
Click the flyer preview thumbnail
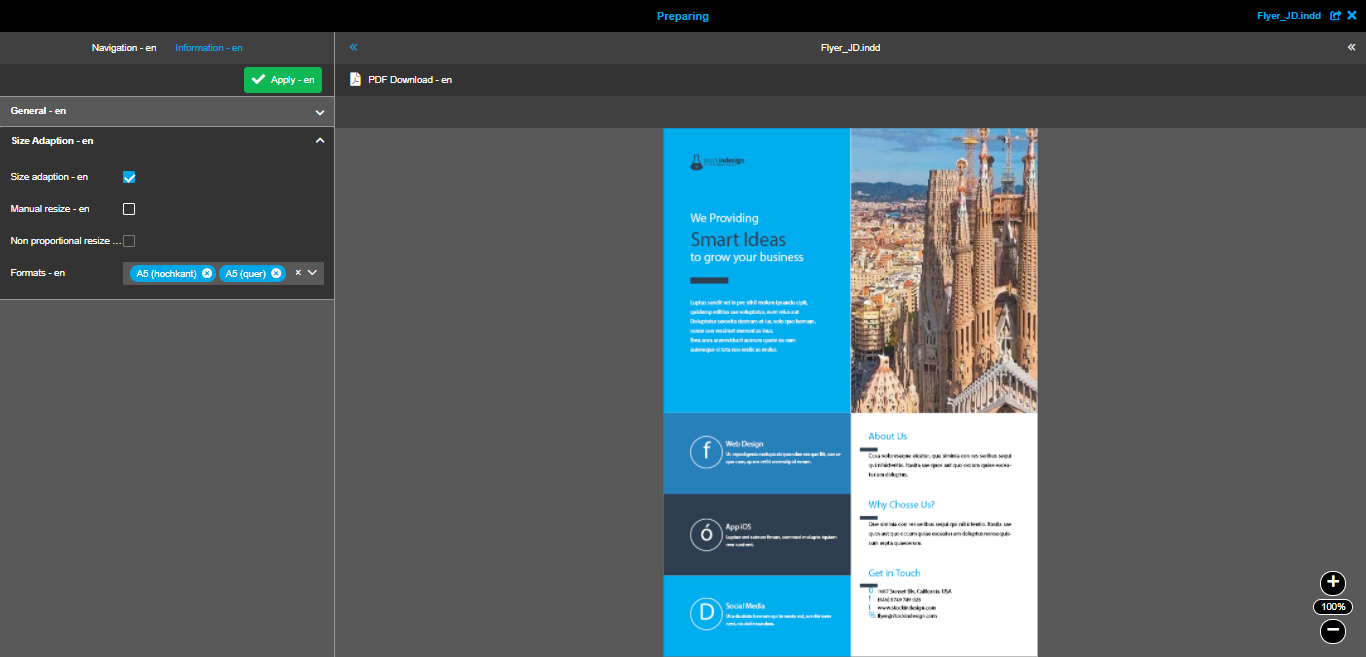tap(850, 390)
